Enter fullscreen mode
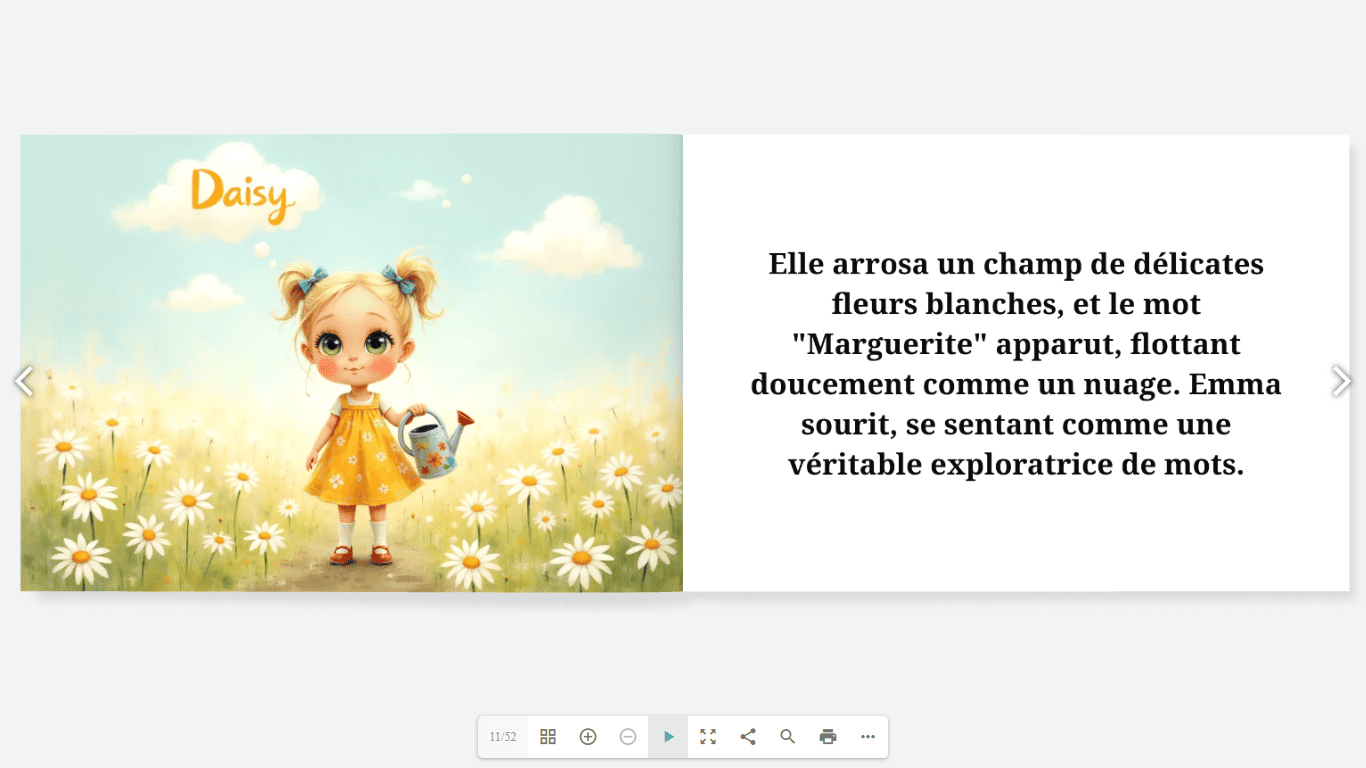1366x768 pixels. pos(708,737)
